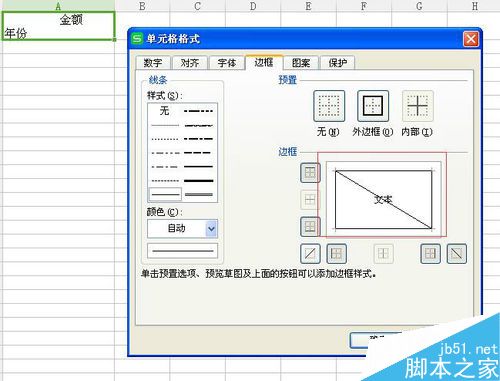Choose the thin dash-dot line style
Screen dimensions: 500x381
coord(165,167)
